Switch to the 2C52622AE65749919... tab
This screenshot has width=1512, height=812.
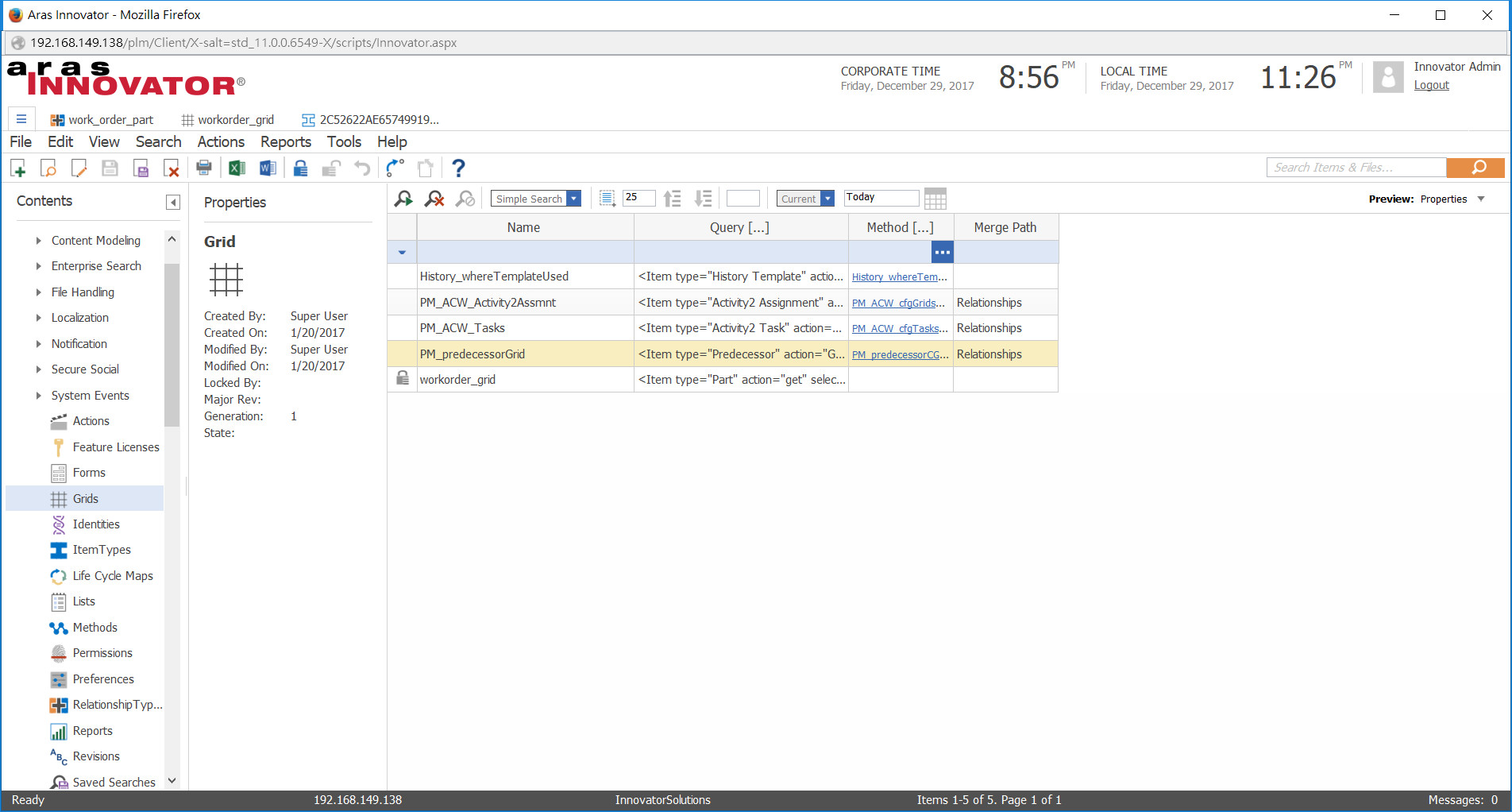(371, 120)
